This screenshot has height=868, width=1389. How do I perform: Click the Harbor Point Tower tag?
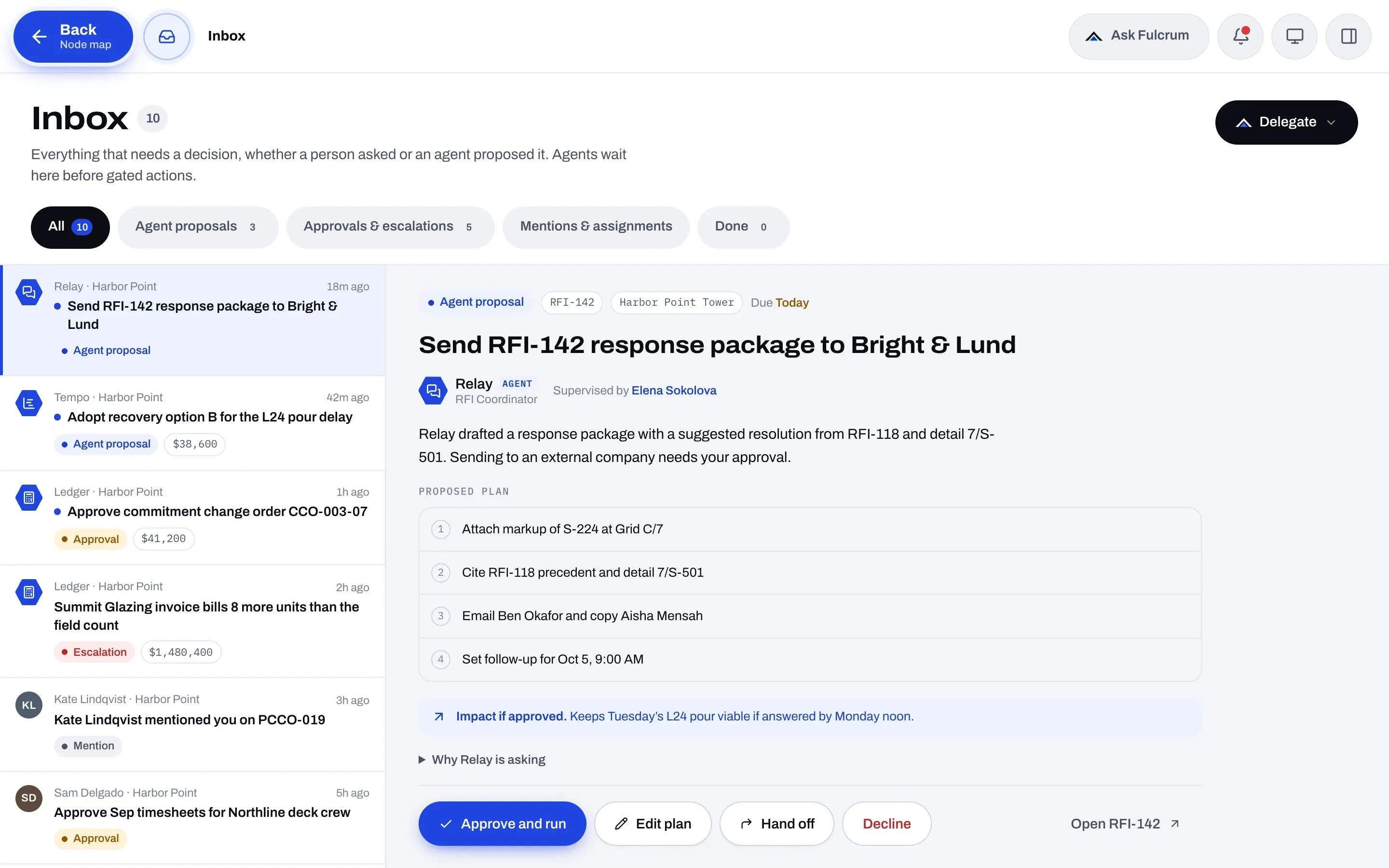pyautogui.click(x=676, y=302)
